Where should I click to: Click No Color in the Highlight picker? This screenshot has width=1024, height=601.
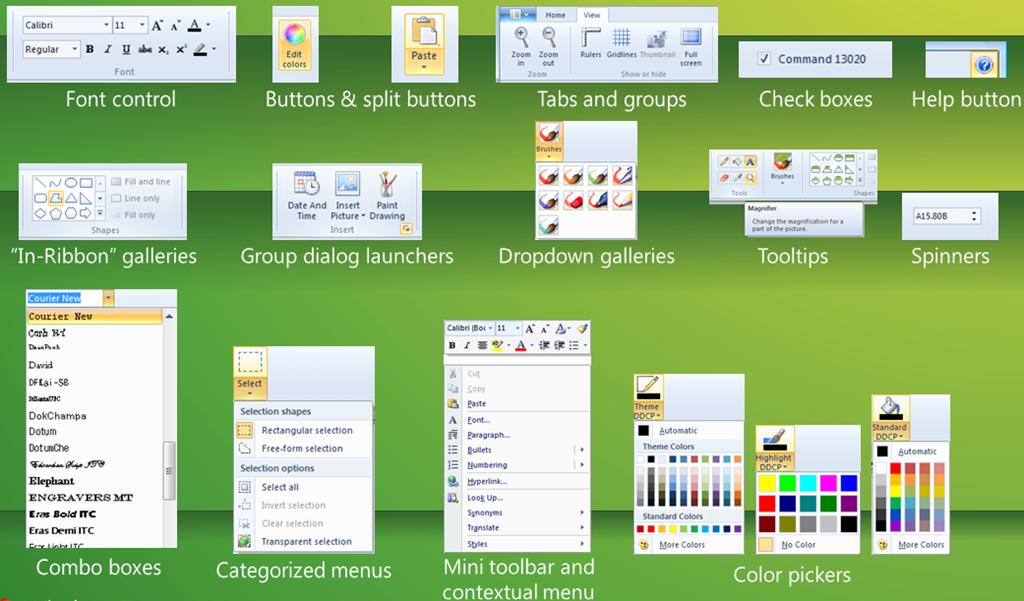click(798, 545)
